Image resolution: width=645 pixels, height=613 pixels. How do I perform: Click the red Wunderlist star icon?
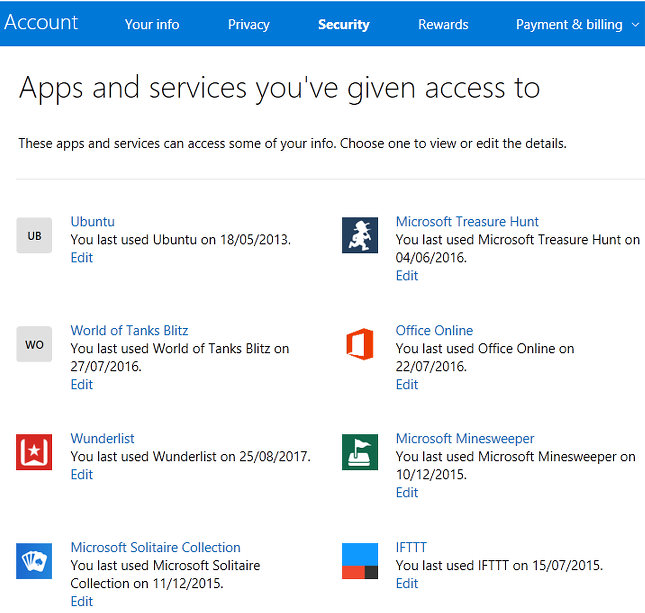point(34,452)
